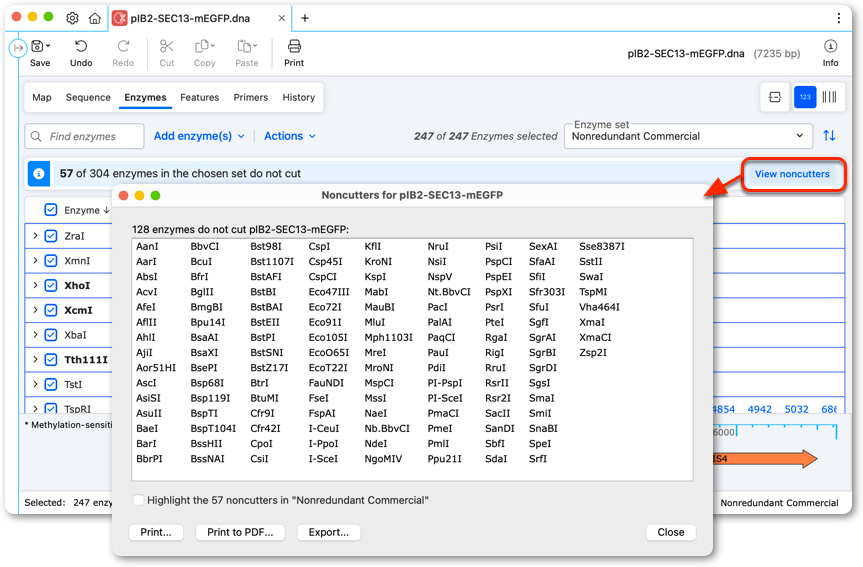
Task: Expand the ZraI enzyme row
Action: (x=35, y=236)
